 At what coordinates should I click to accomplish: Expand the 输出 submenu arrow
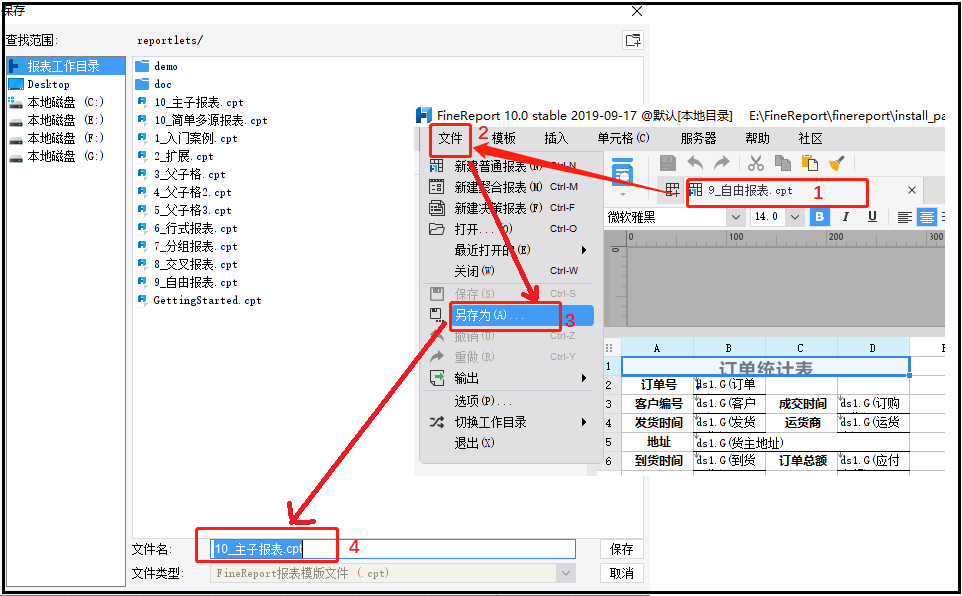[x=584, y=378]
